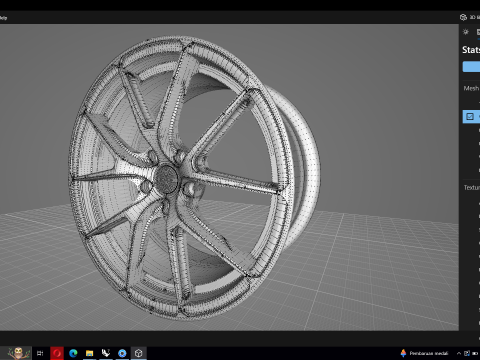This screenshot has height=360, width=480.
Task: Open the Help menu
Action: coord(3,18)
